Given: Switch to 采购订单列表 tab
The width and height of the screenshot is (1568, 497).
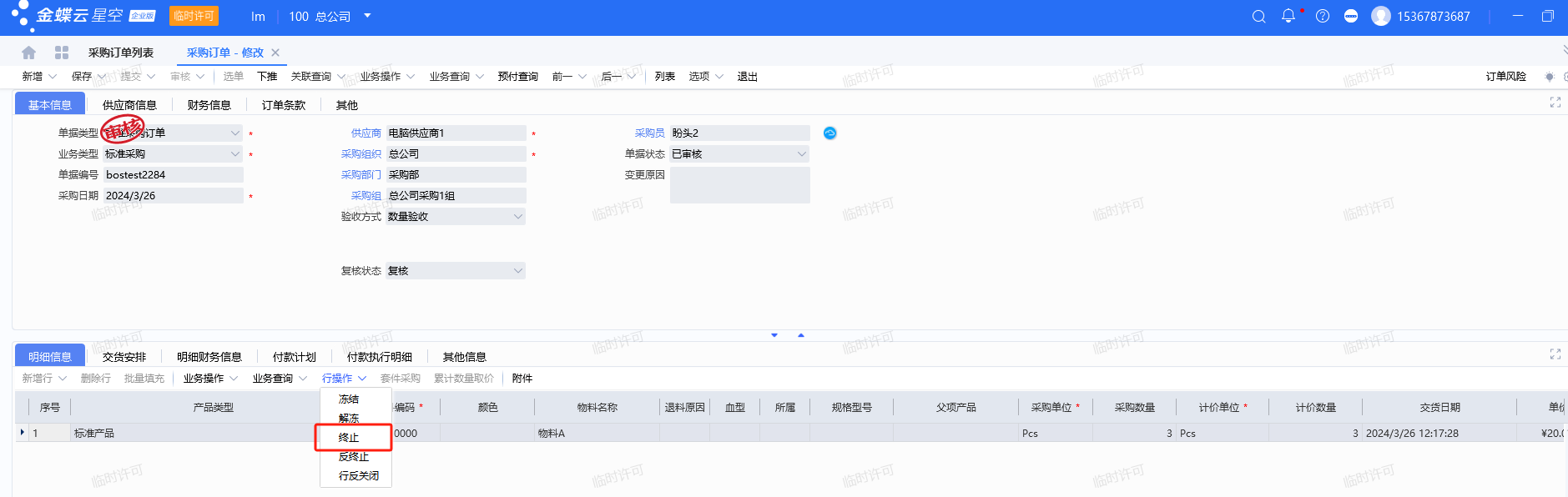Looking at the screenshot, I should click(x=121, y=53).
